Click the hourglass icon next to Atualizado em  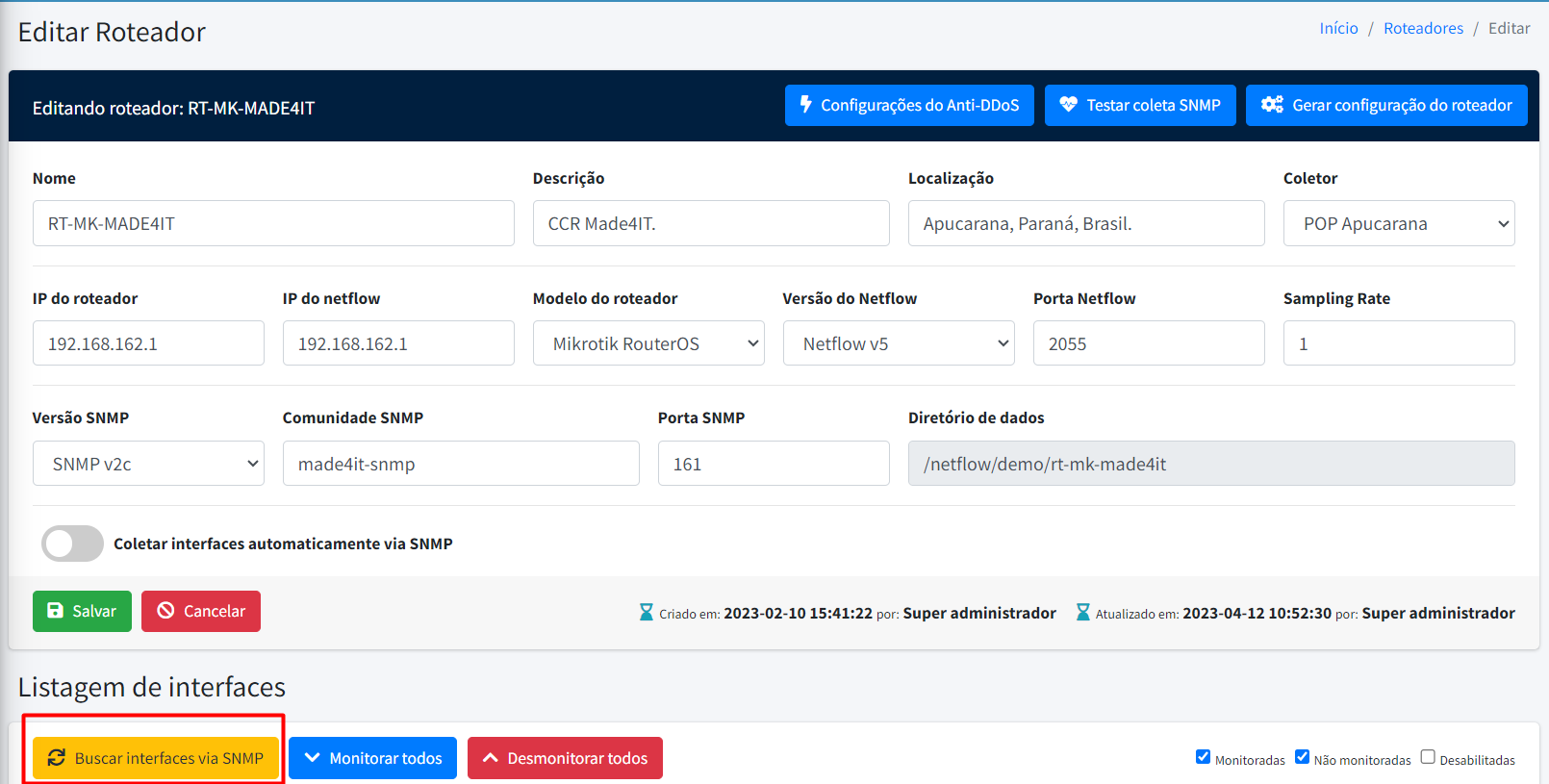point(1082,612)
